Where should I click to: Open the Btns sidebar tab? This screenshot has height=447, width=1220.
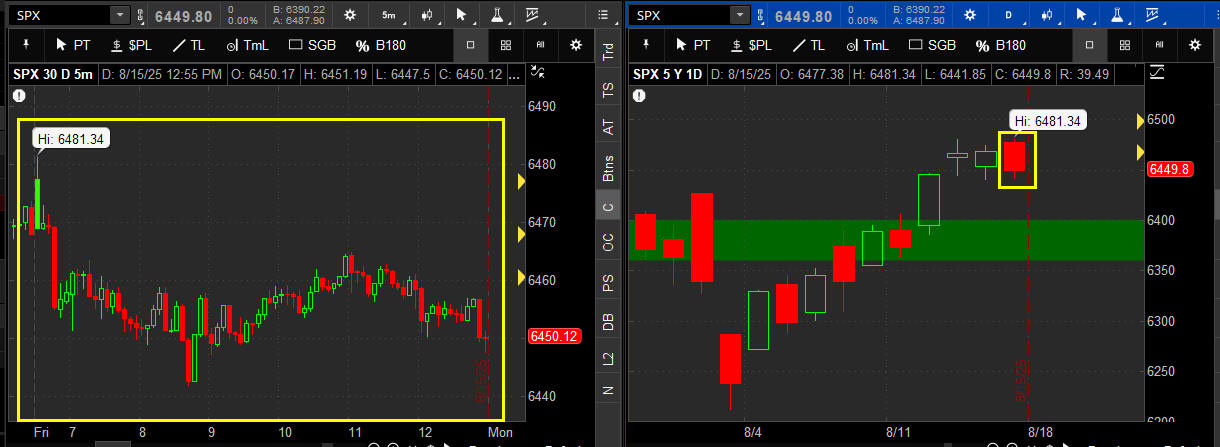pyautogui.click(x=607, y=168)
